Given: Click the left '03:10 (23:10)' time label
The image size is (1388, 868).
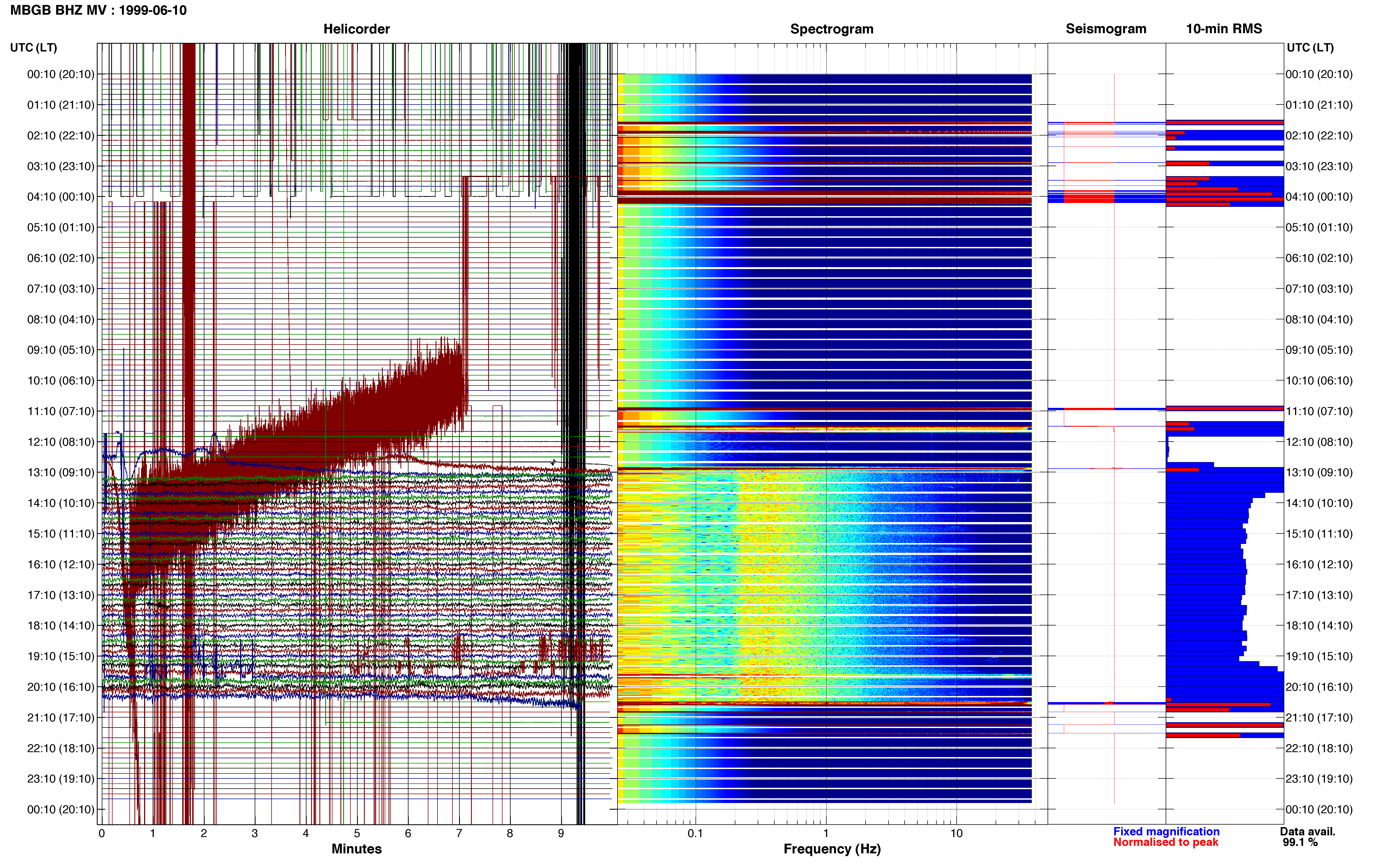Looking at the screenshot, I should pos(61,166).
